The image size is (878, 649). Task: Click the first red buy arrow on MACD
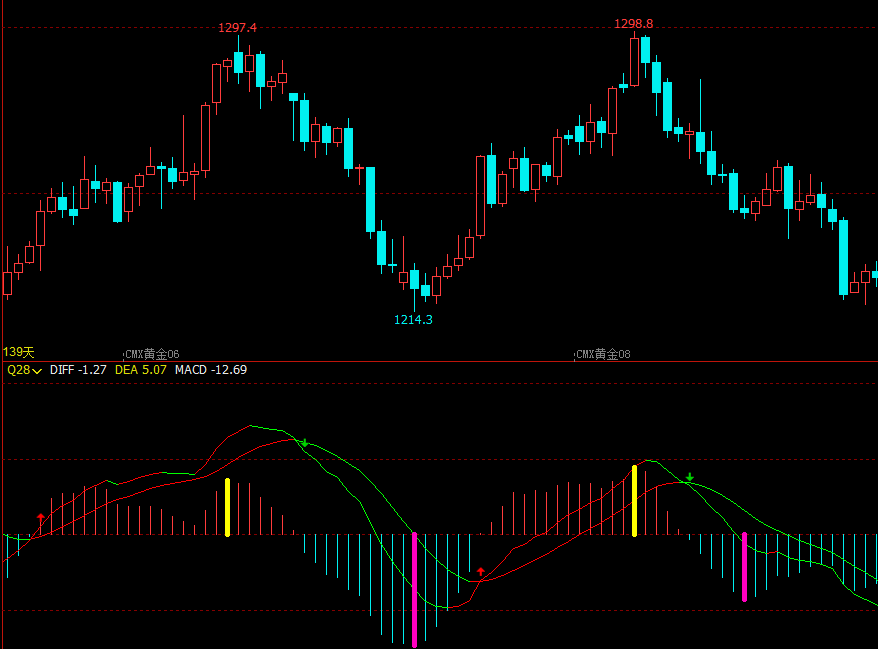[40, 517]
